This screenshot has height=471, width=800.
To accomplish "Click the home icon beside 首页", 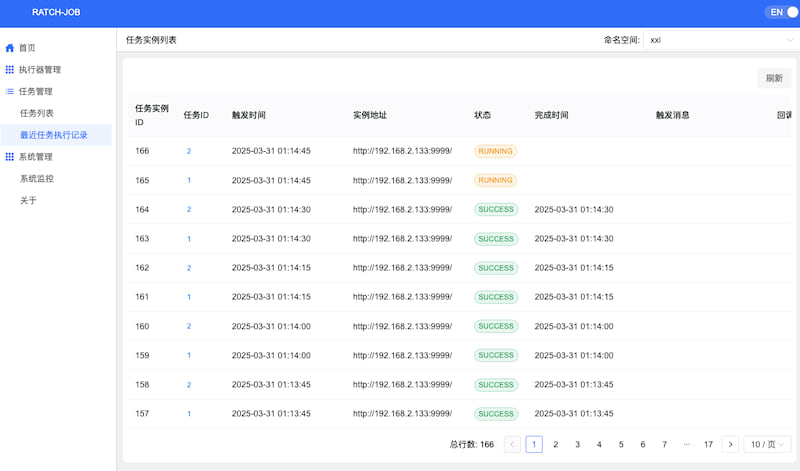I will click(9, 48).
